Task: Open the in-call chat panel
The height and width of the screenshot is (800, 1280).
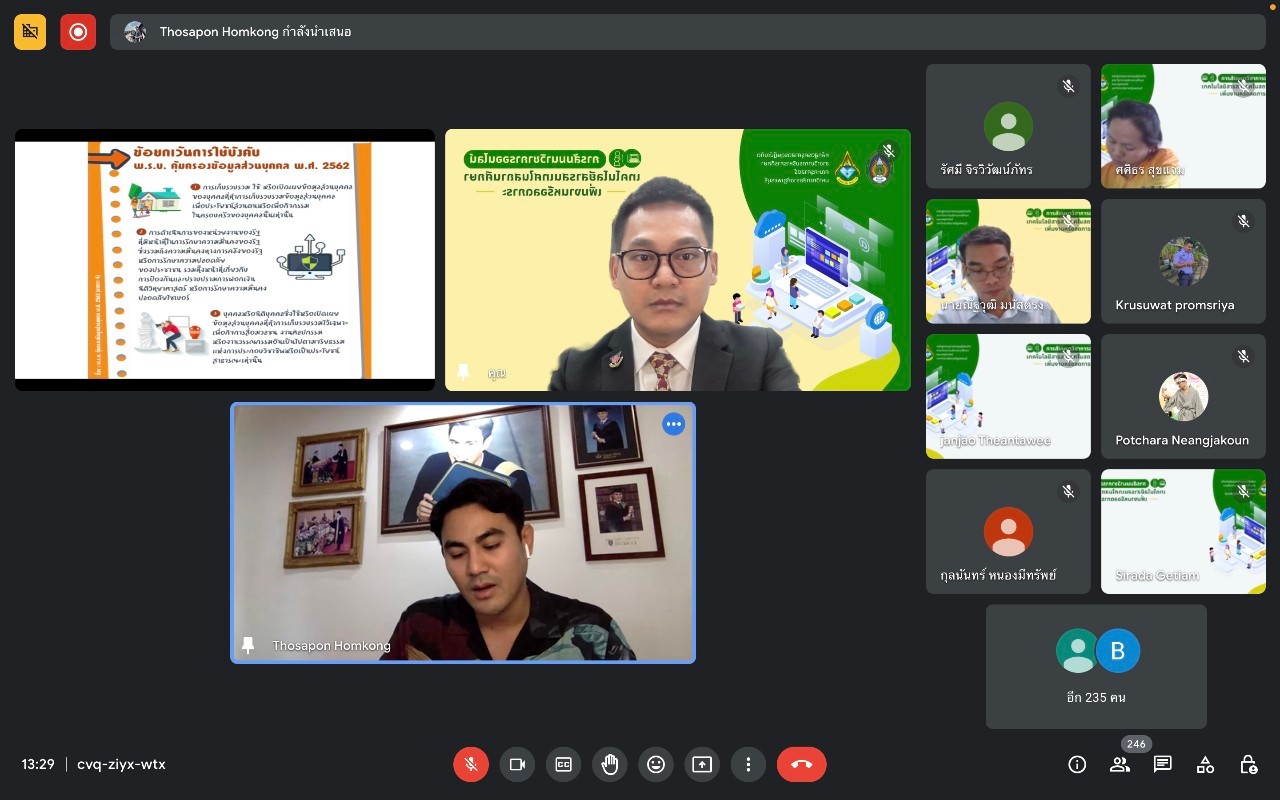Action: click(x=1162, y=764)
